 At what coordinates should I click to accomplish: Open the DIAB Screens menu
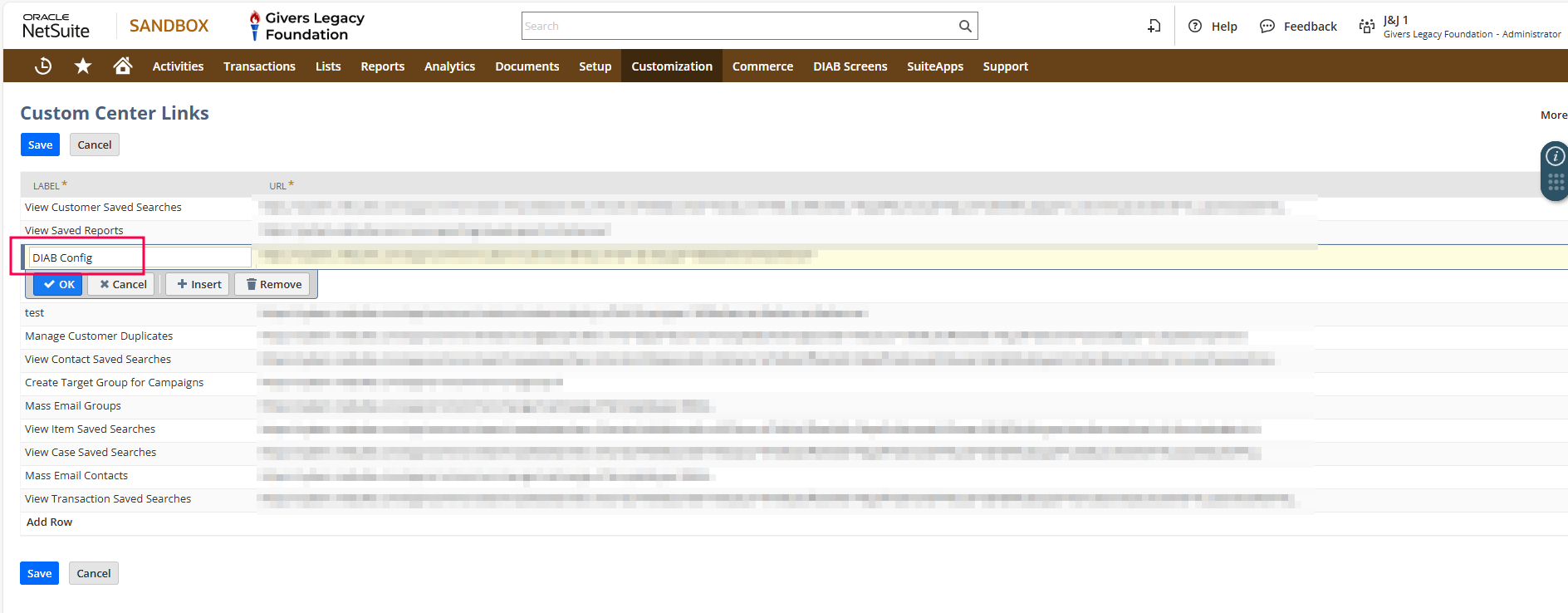pos(850,66)
